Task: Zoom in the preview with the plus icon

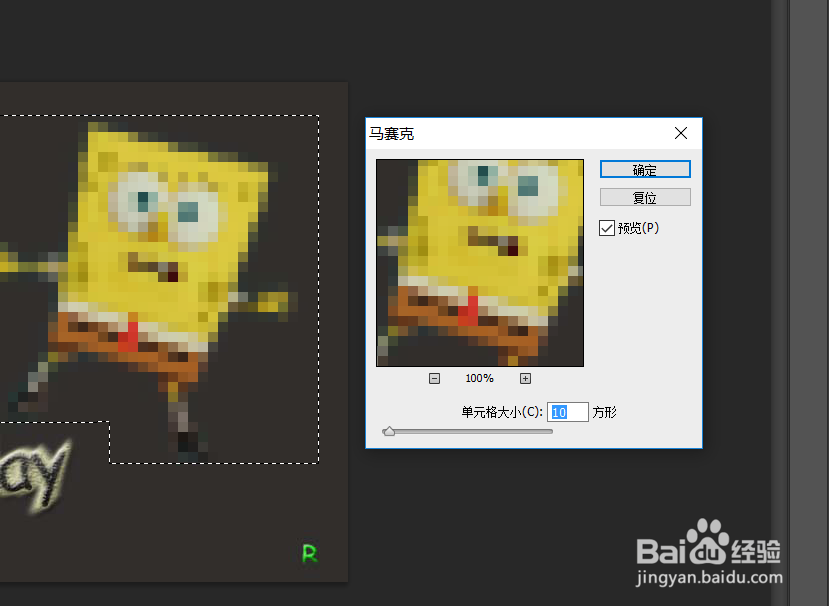Action: [525, 379]
